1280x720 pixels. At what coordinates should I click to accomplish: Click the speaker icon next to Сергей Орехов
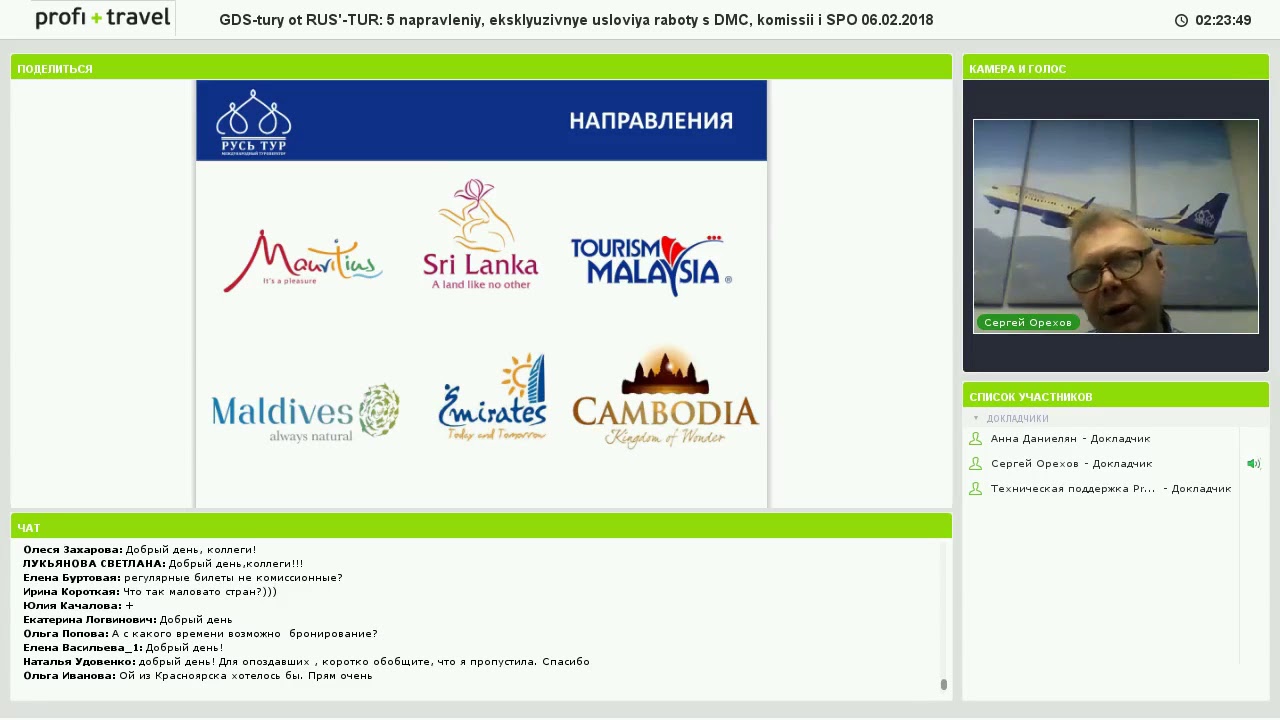tap(1254, 464)
